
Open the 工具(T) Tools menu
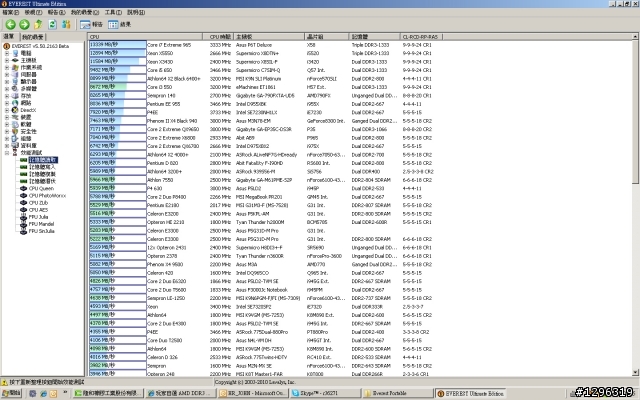(x=113, y=13)
